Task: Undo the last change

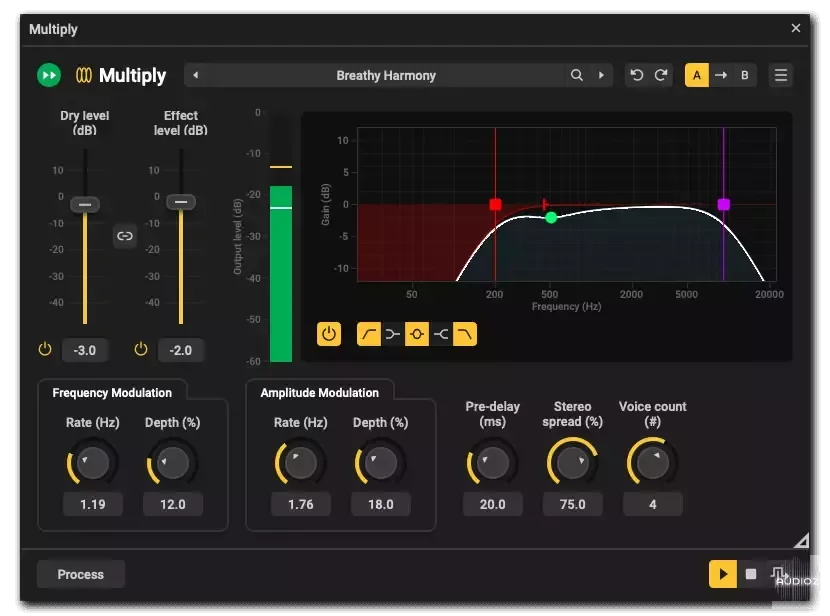Action: tap(637, 75)
